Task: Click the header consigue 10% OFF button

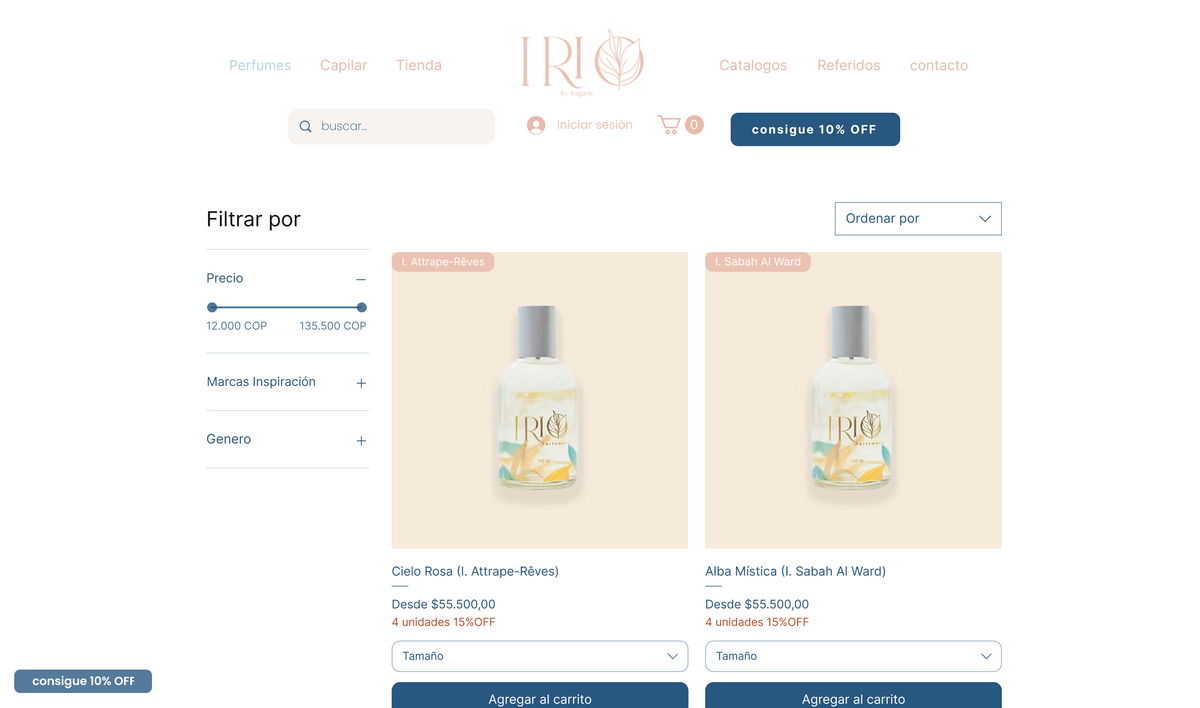Action: click(814, 130)
